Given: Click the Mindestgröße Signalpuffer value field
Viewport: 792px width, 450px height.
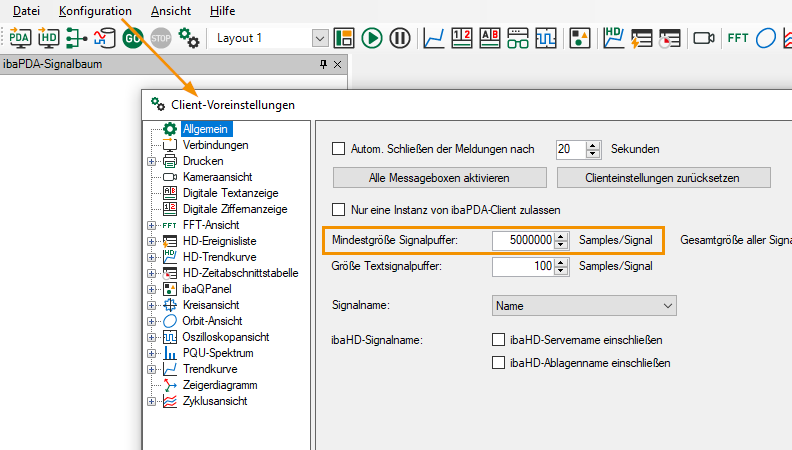Looking at the screenshot, I should [523, 241].
